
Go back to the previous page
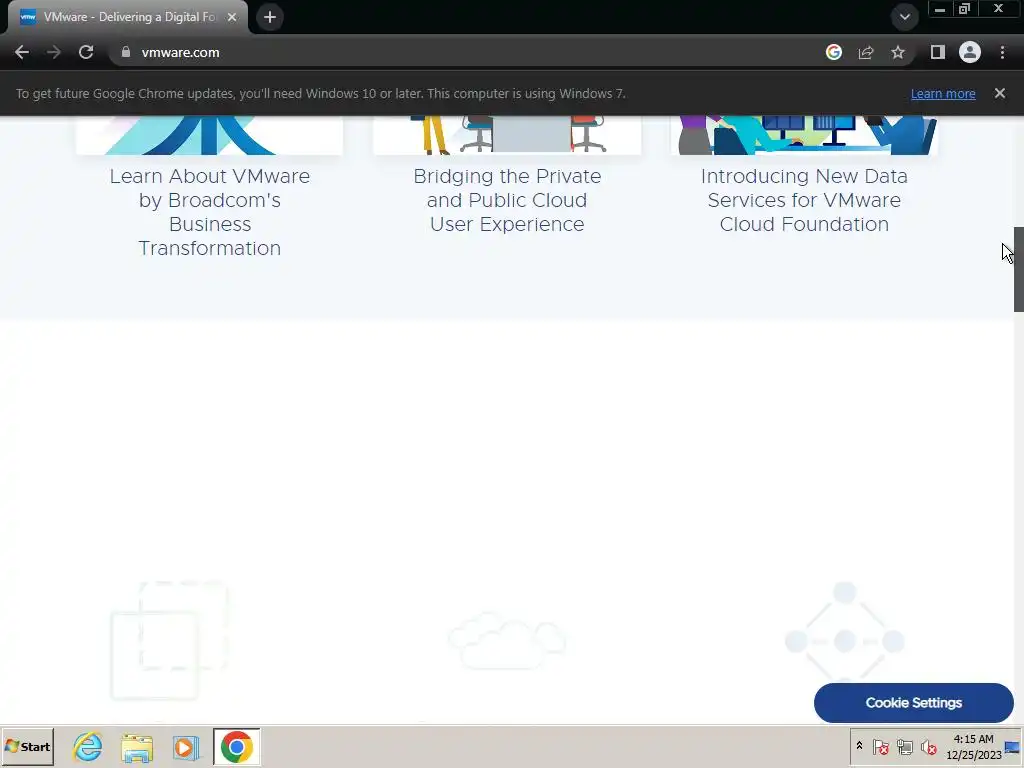(x=22, y=52)
